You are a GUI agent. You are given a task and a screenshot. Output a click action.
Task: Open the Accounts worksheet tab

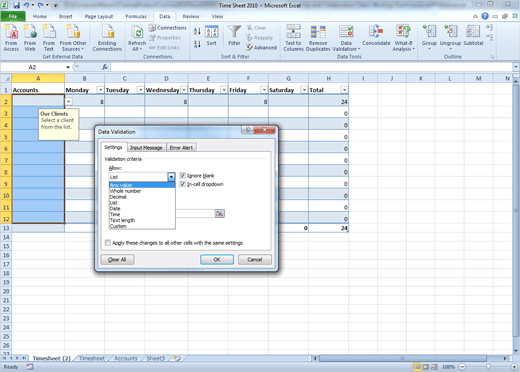tap(126, 358)
